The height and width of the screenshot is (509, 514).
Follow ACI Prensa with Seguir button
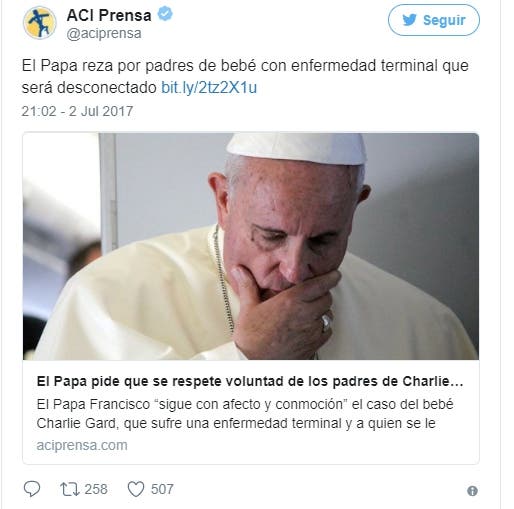click(x=434, y=20)
